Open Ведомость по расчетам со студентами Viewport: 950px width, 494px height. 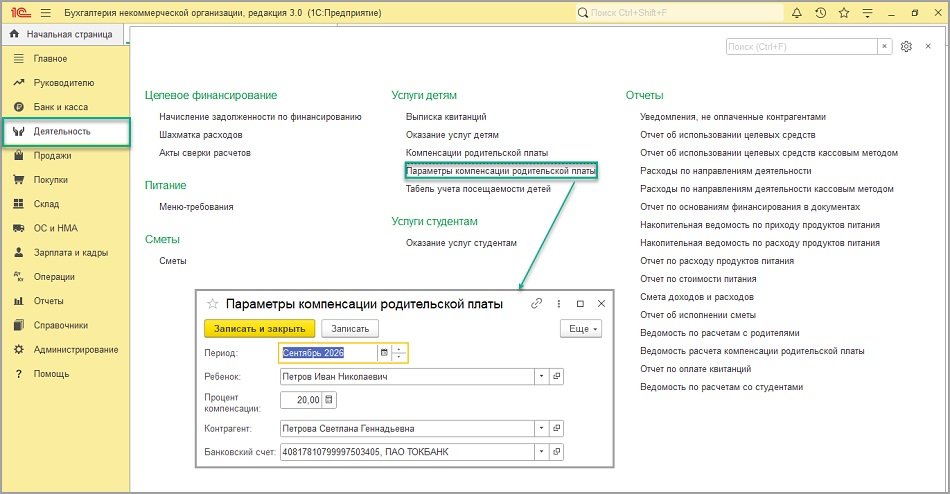(x=722, y=387)
